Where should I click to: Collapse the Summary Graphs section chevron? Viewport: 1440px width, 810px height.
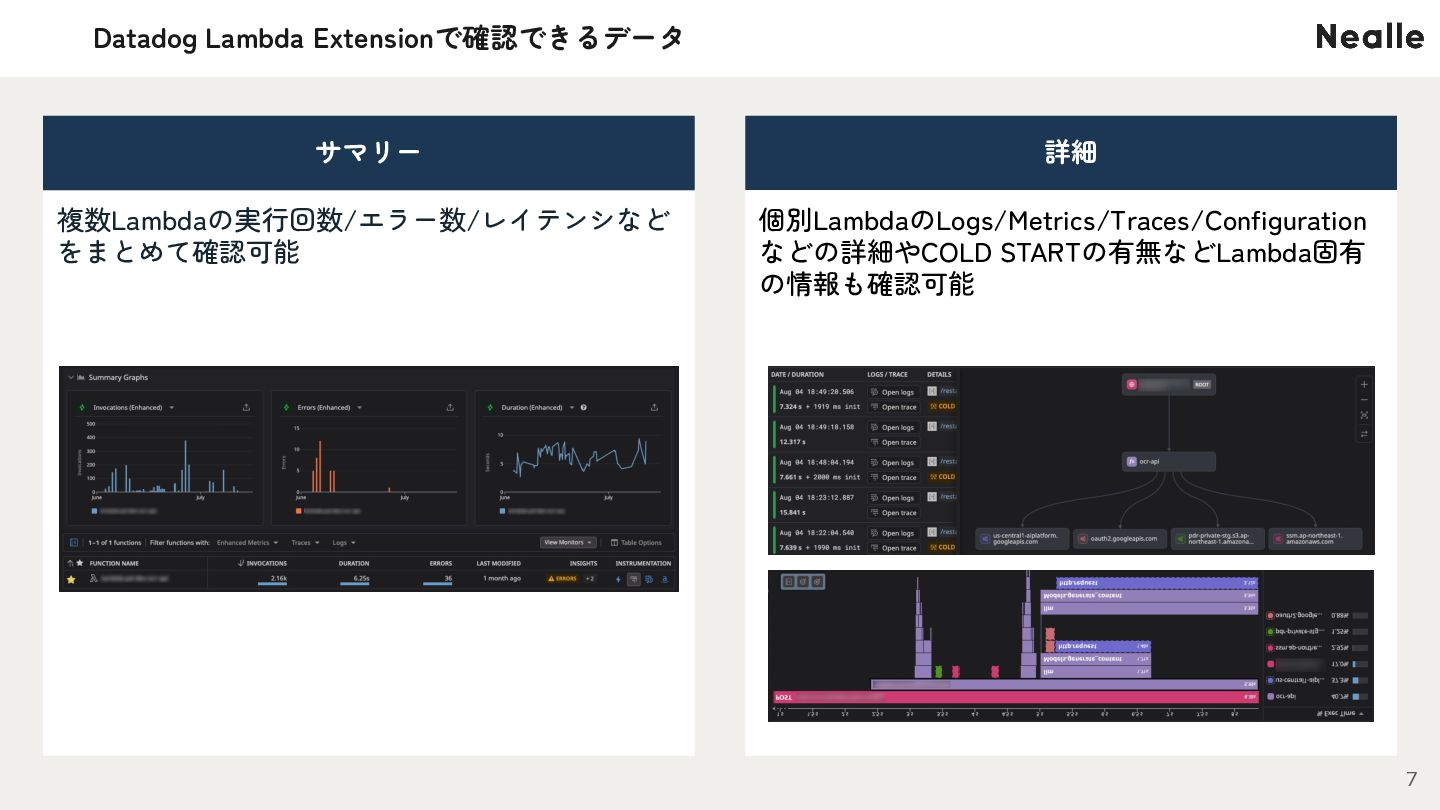click(71, 377)
